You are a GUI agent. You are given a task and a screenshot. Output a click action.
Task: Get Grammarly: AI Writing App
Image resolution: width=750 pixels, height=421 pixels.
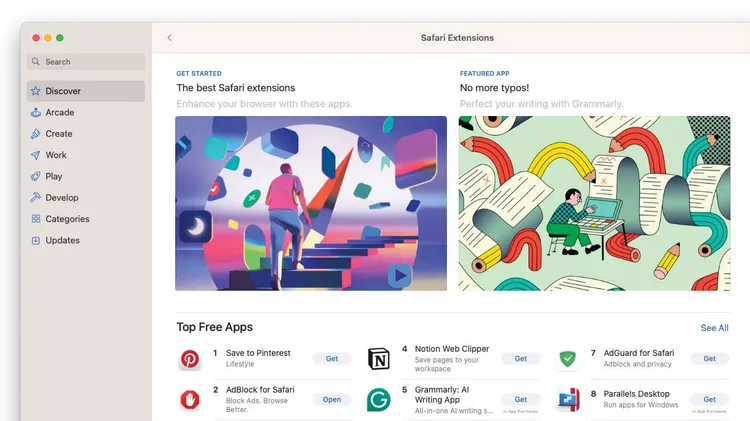click(x=521, y=399)
